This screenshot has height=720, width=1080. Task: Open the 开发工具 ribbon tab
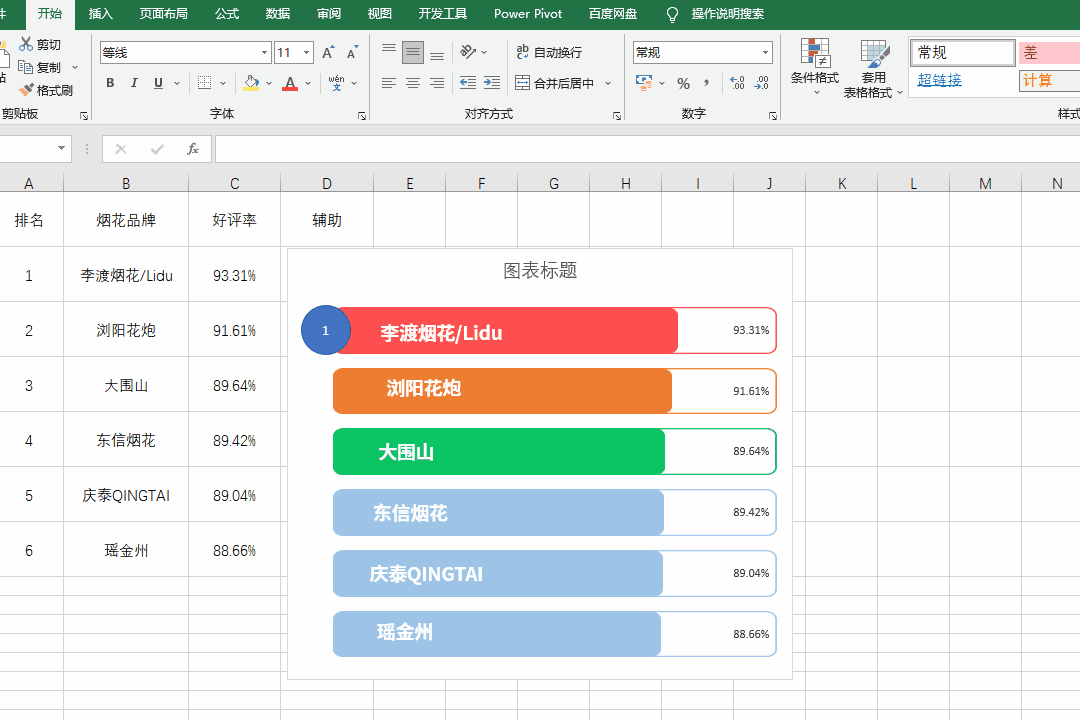(x=443, y=14)
